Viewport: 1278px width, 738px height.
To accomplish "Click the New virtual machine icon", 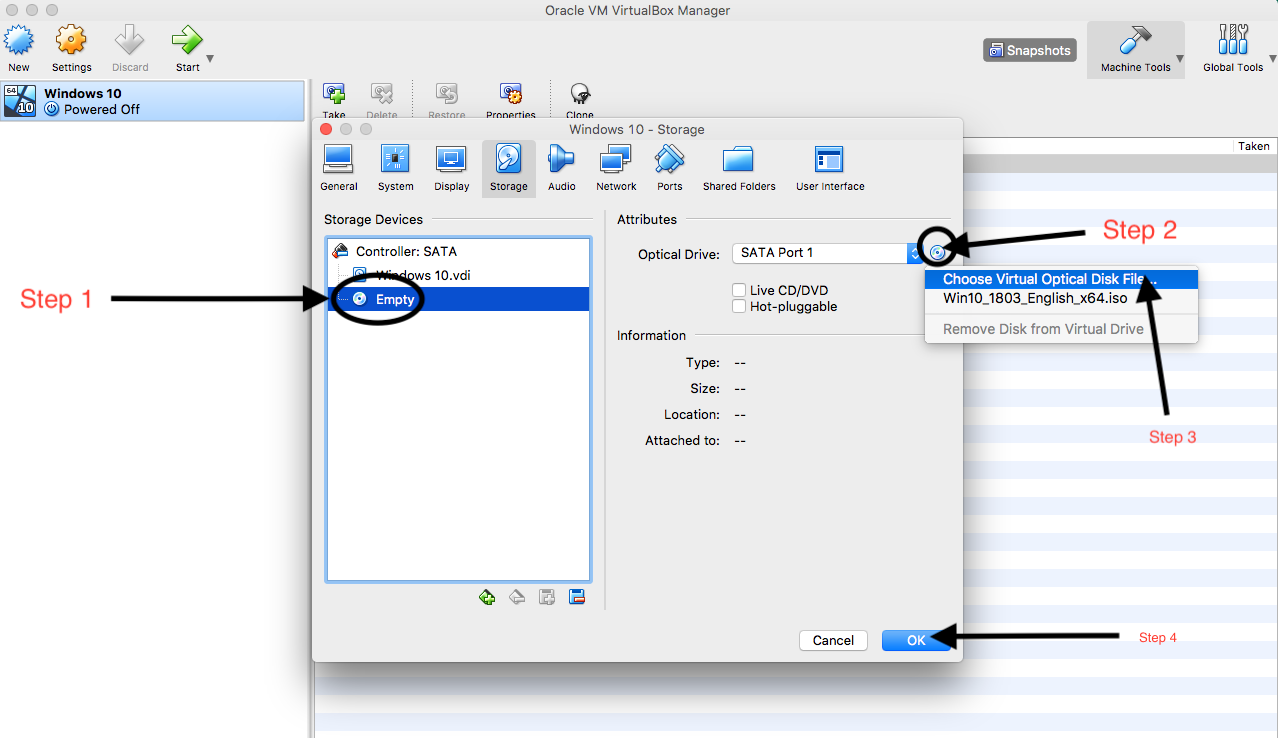I will point(19,41).
